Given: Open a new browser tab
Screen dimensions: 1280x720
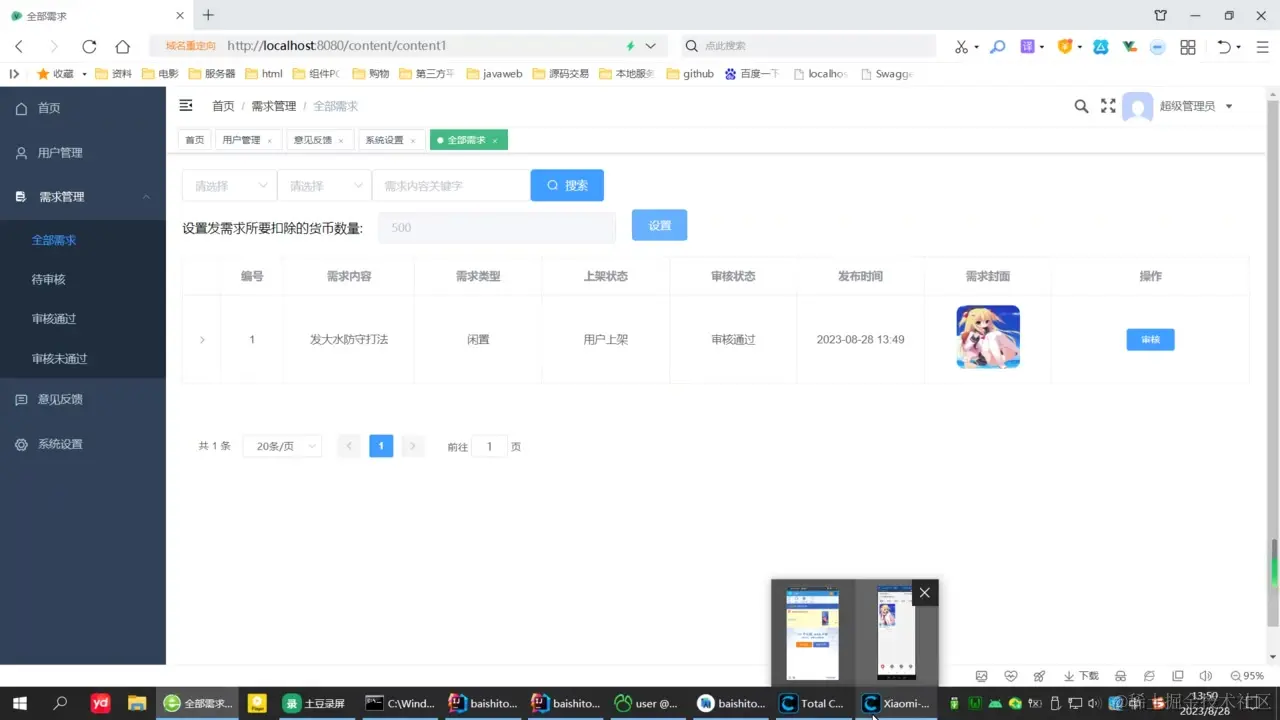Looking at the screenshot, I should point(208,15).
